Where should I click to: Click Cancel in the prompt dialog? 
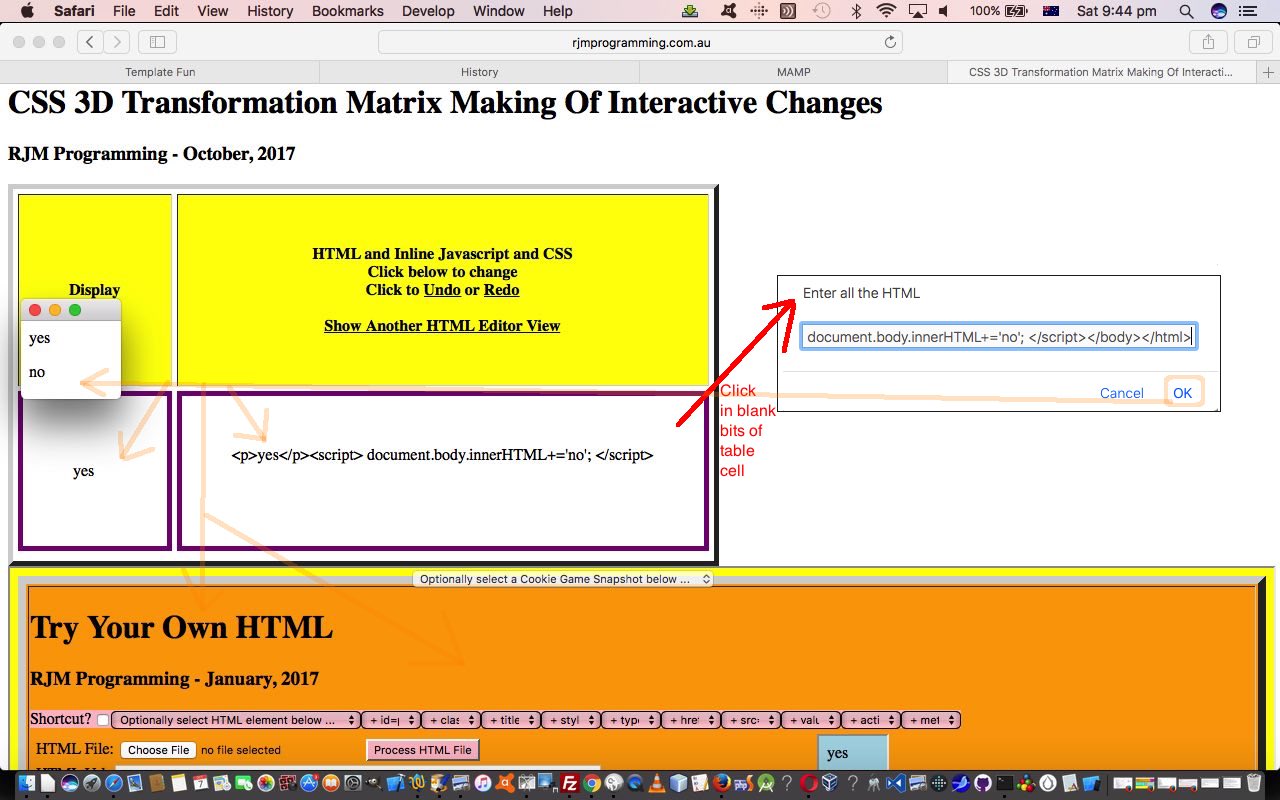pyautogui.click(x=1122, y=393)
